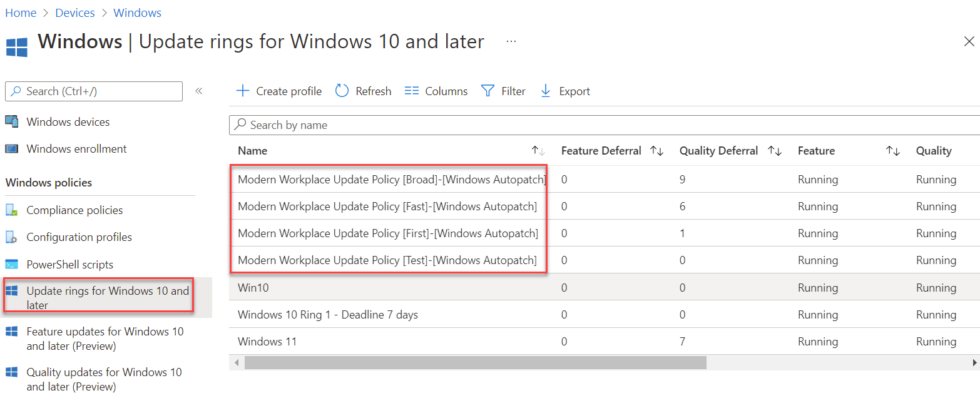Open Windows devices in the sidebar
The width and height of the screenshot is (980, 393).
(68, 122)
